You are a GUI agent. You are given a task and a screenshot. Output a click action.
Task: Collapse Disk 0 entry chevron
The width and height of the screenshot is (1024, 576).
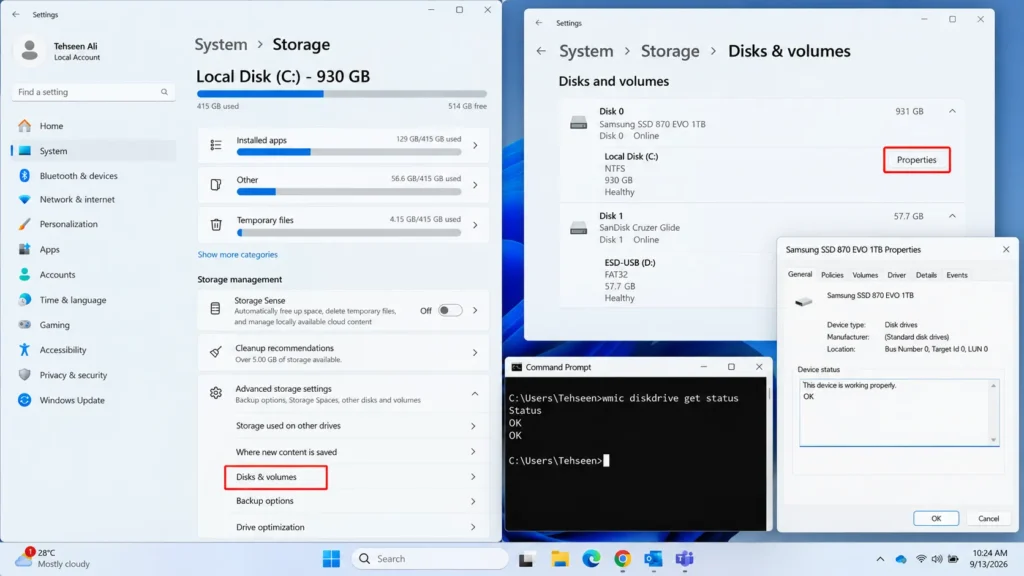point(952,111)
